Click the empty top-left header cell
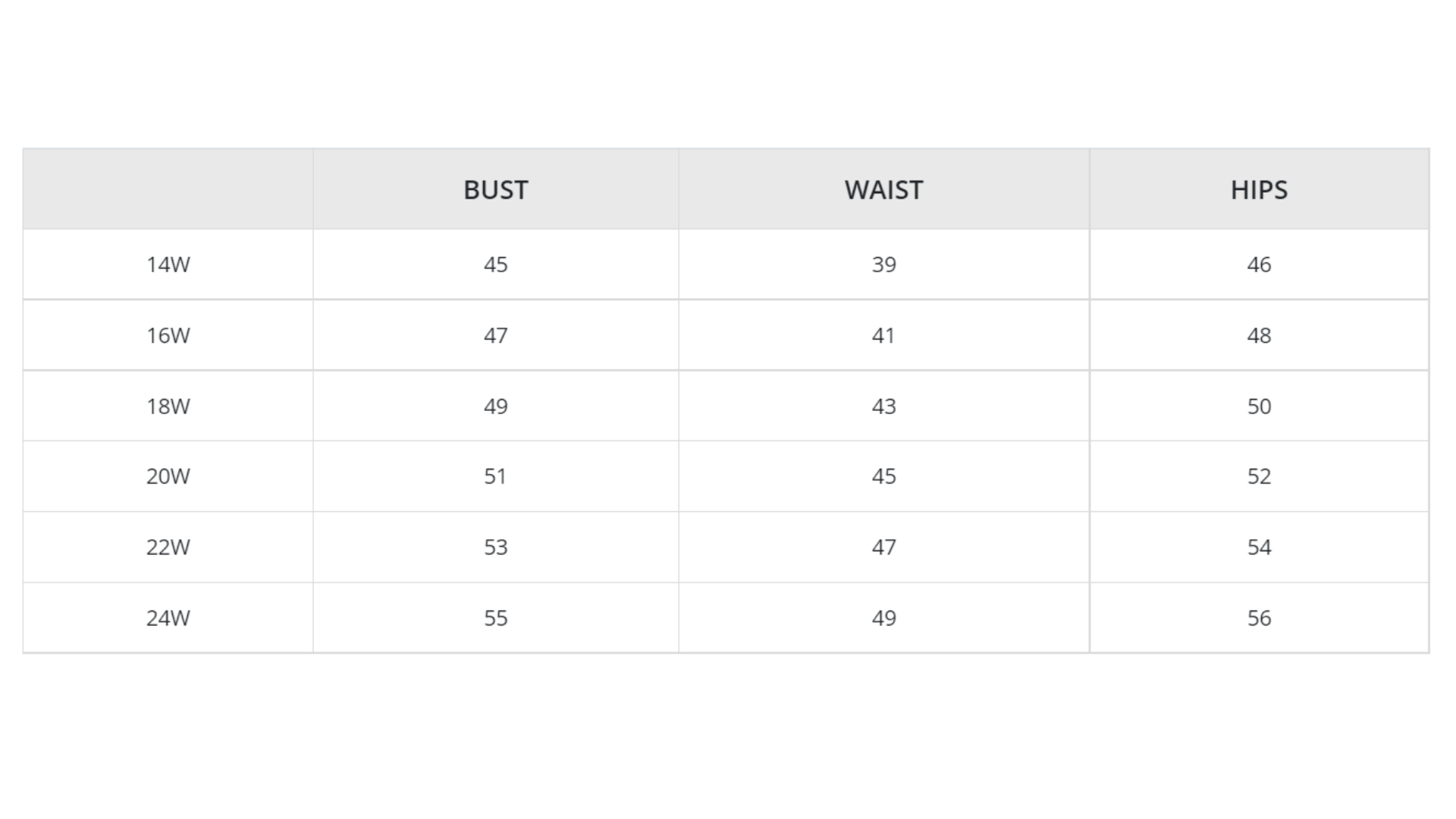The image size is (1456, 819). (168, 189)
